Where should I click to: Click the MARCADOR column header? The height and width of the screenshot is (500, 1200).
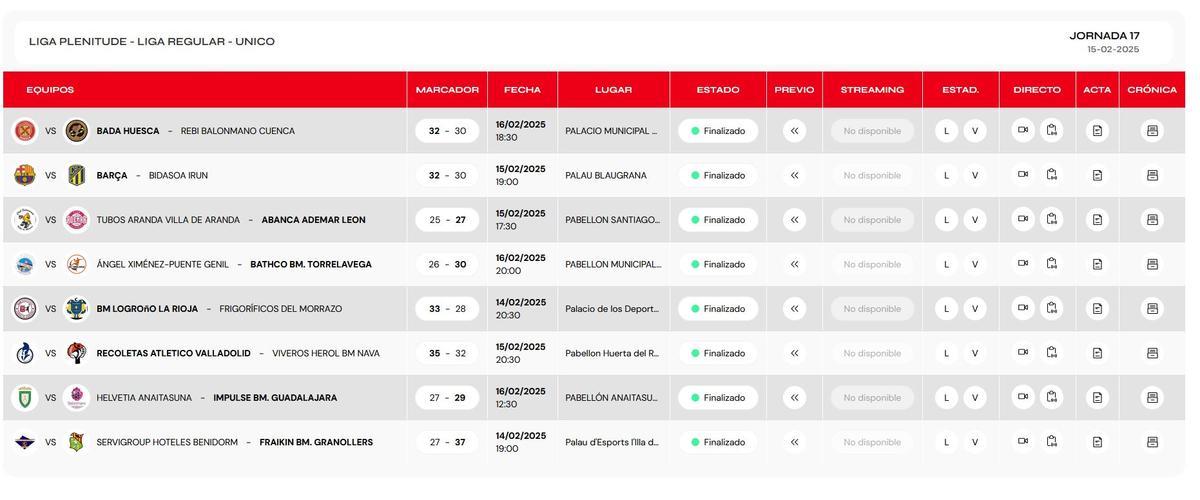coord(447,90)
